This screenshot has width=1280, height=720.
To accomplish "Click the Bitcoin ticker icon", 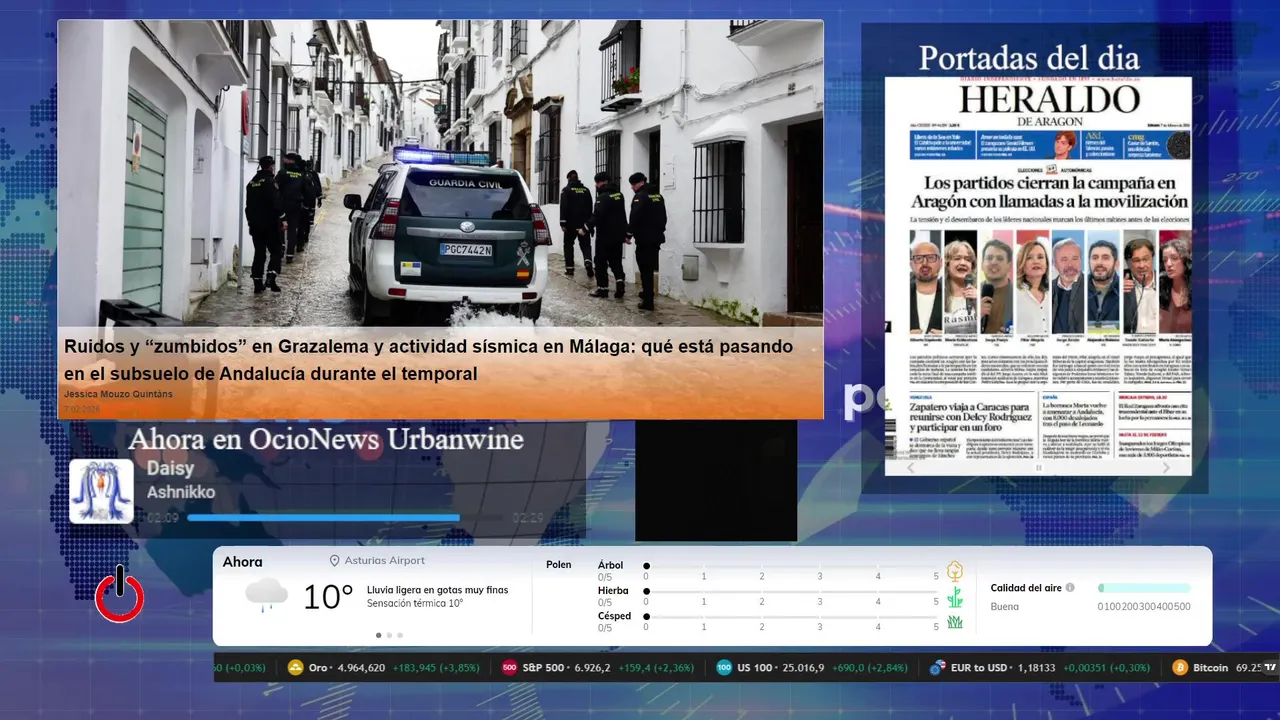I will point(1179,668).
